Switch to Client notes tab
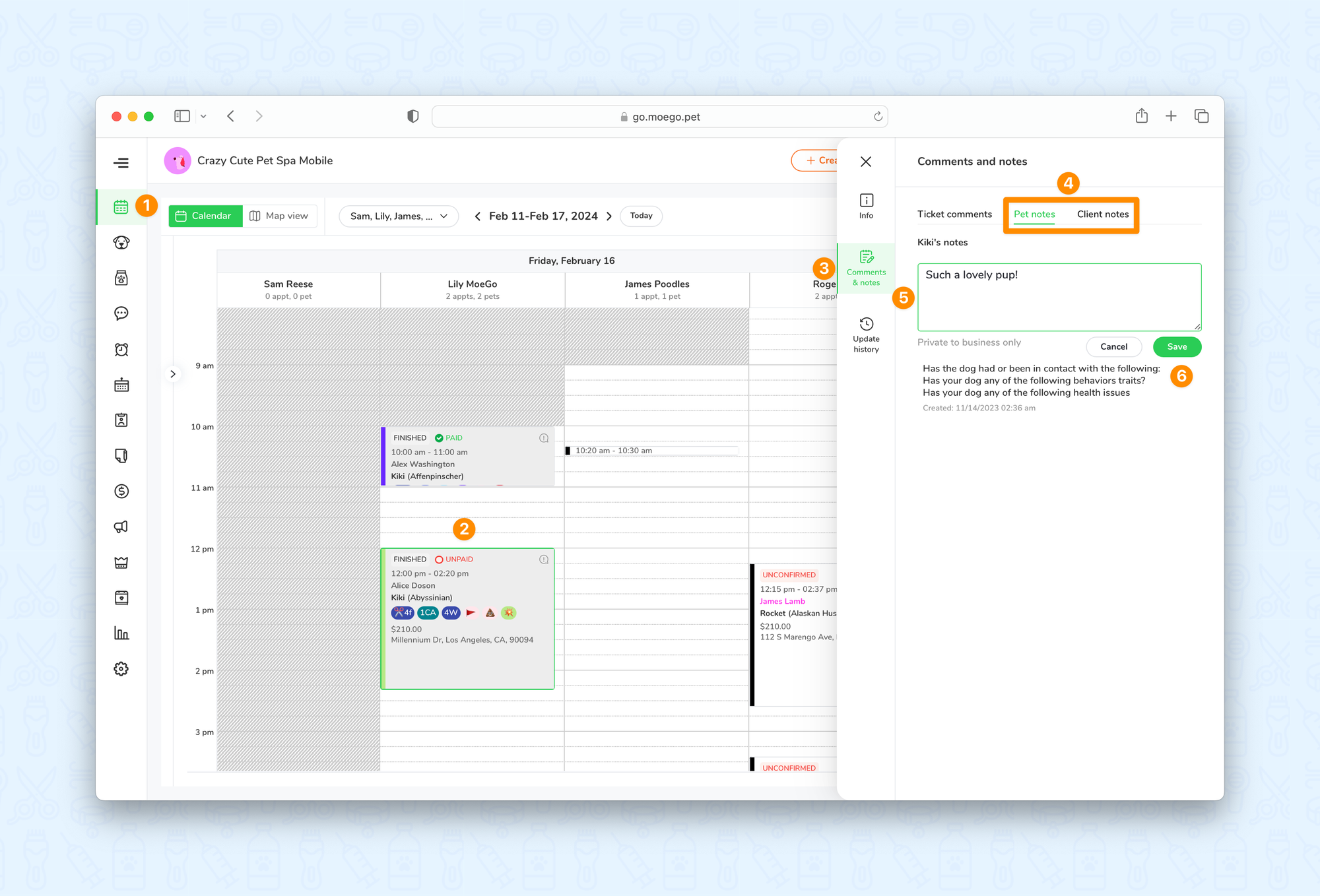 (1102, 214)
